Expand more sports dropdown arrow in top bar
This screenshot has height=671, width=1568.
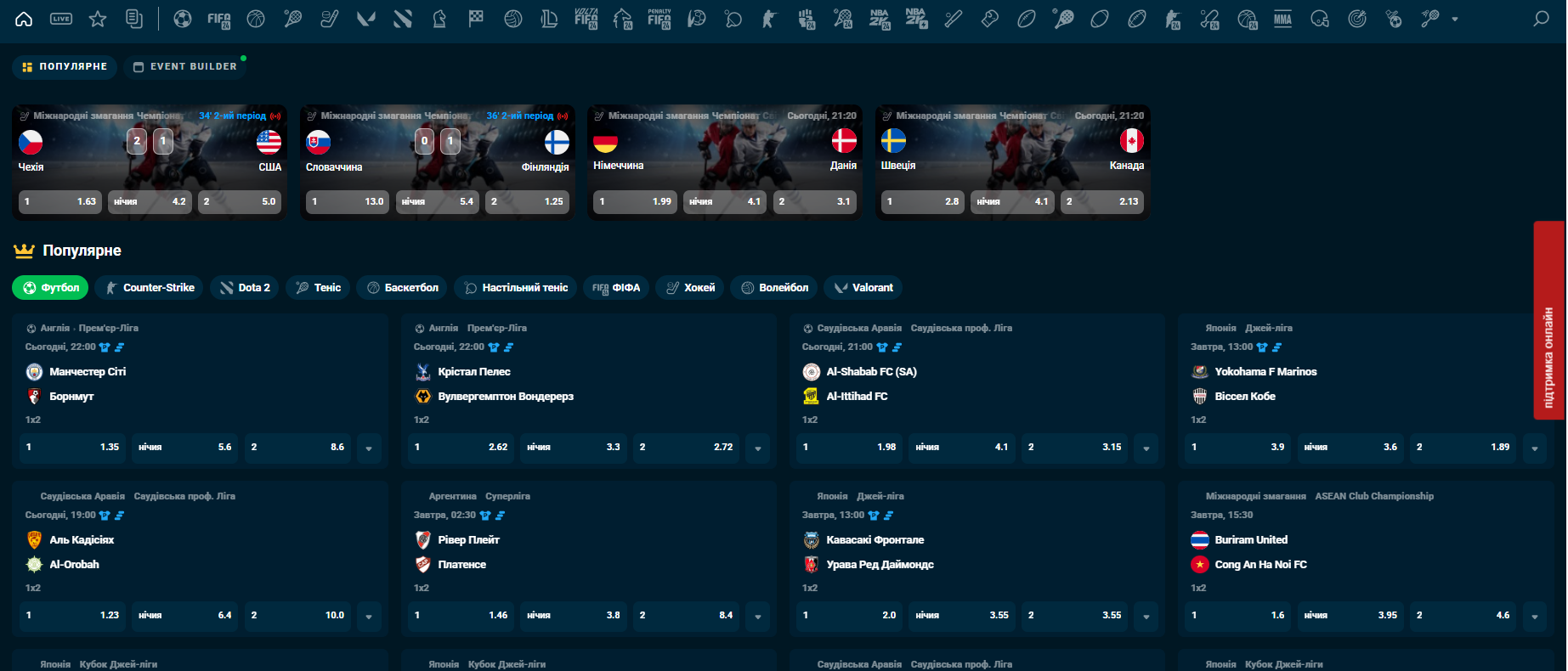1455,19
